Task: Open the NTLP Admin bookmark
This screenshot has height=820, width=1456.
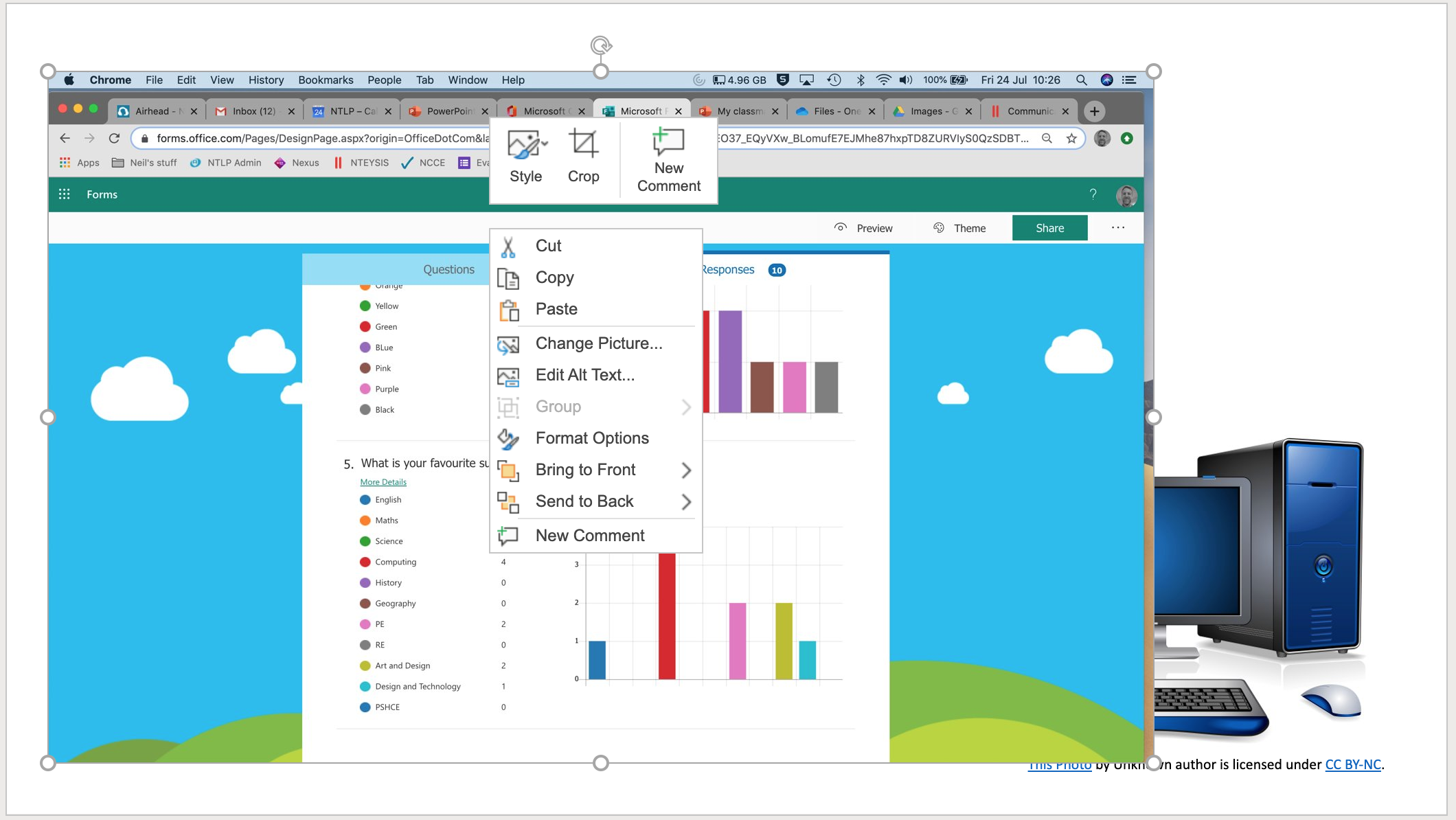Action: coord(226,163)
